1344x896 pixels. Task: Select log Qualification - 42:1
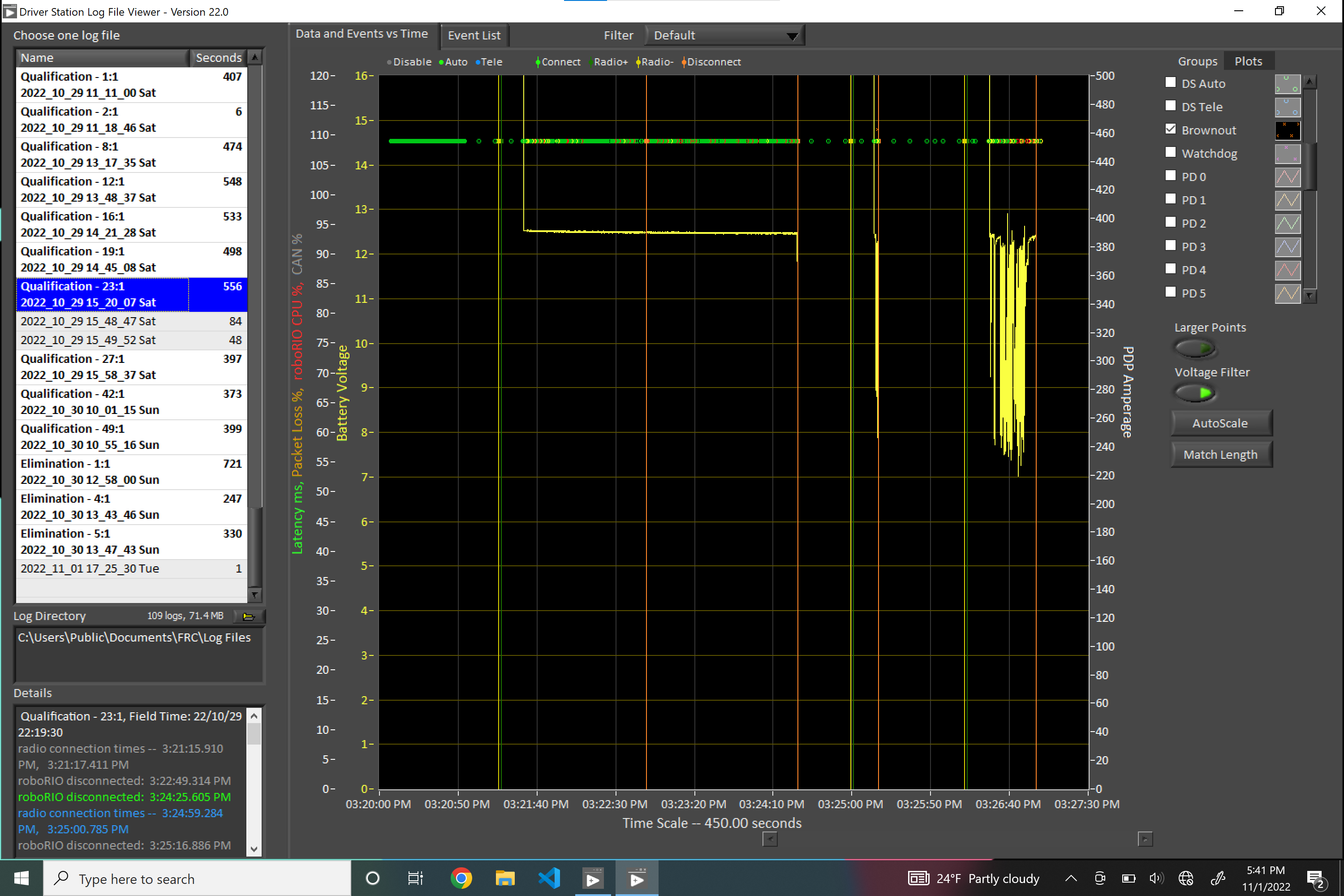pos(131,402)
